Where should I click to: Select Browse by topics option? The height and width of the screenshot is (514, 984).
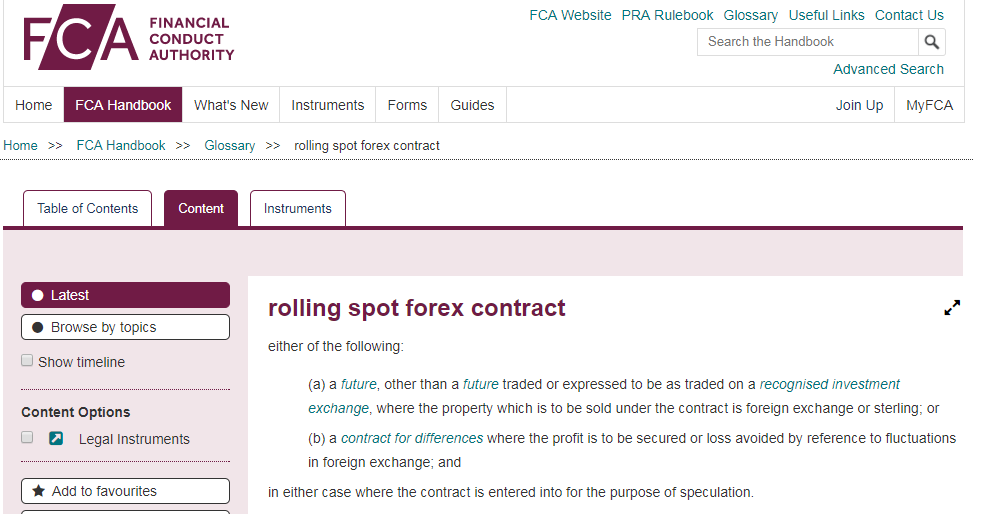[x=38, y=327]
